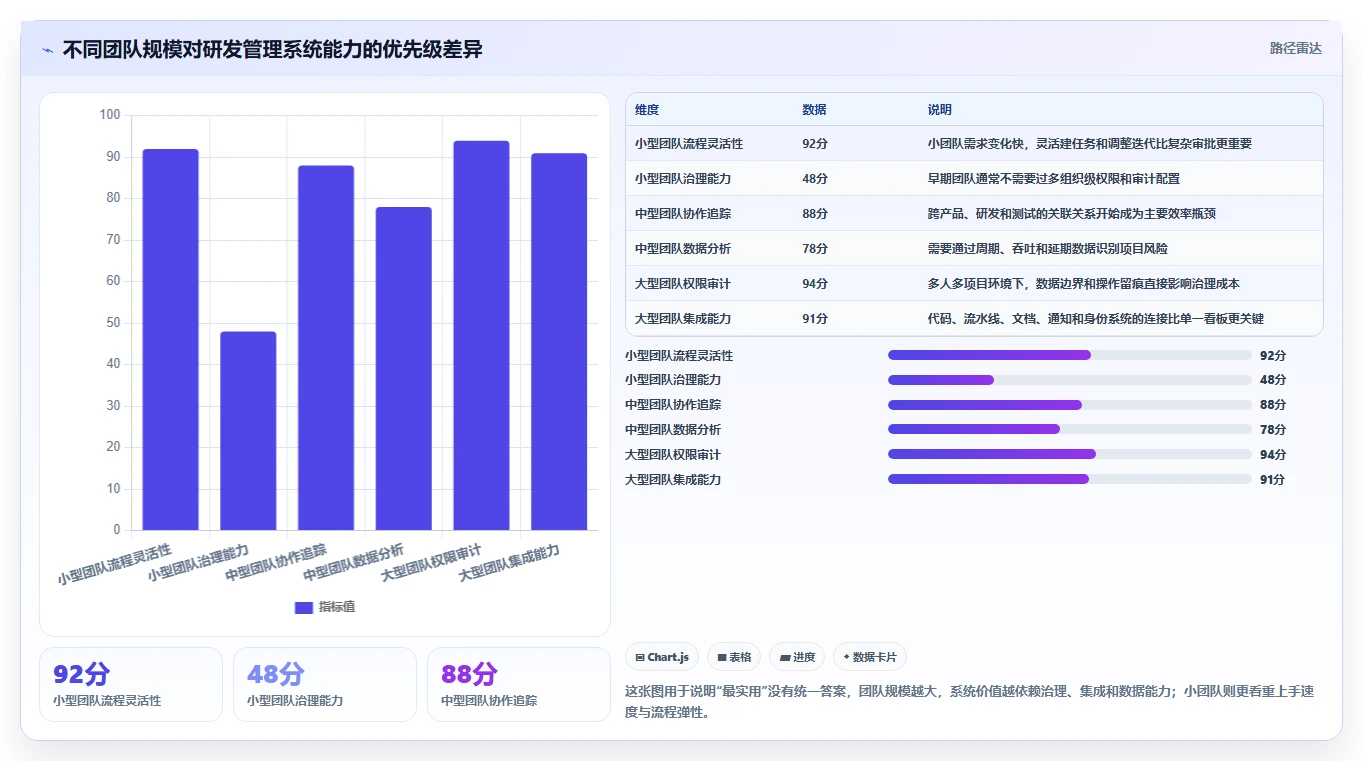Viewport: 1363px width, 761px height.
Task: Click table cell 中型团队协作追踪 in 维度 column
Action: (x=683, y=214)
